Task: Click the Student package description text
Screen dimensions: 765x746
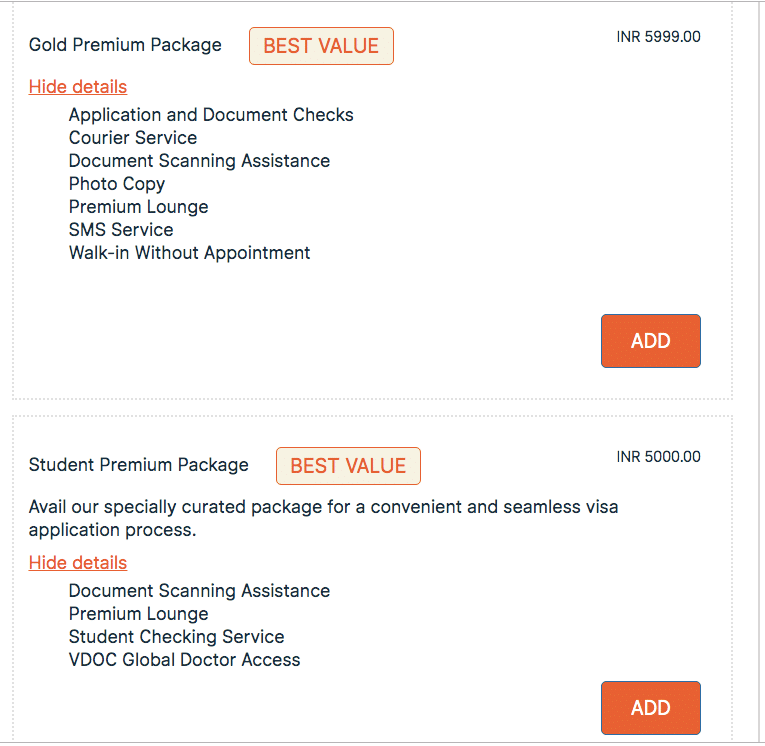Action: tap(323, 518)
